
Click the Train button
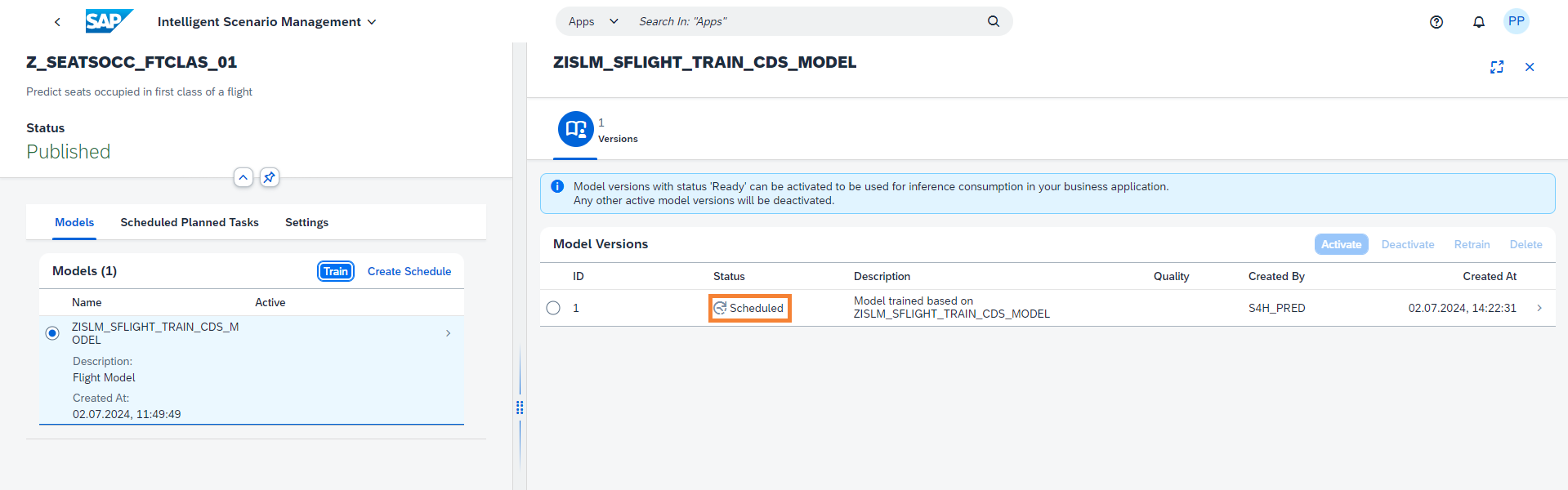pos(335,271)
